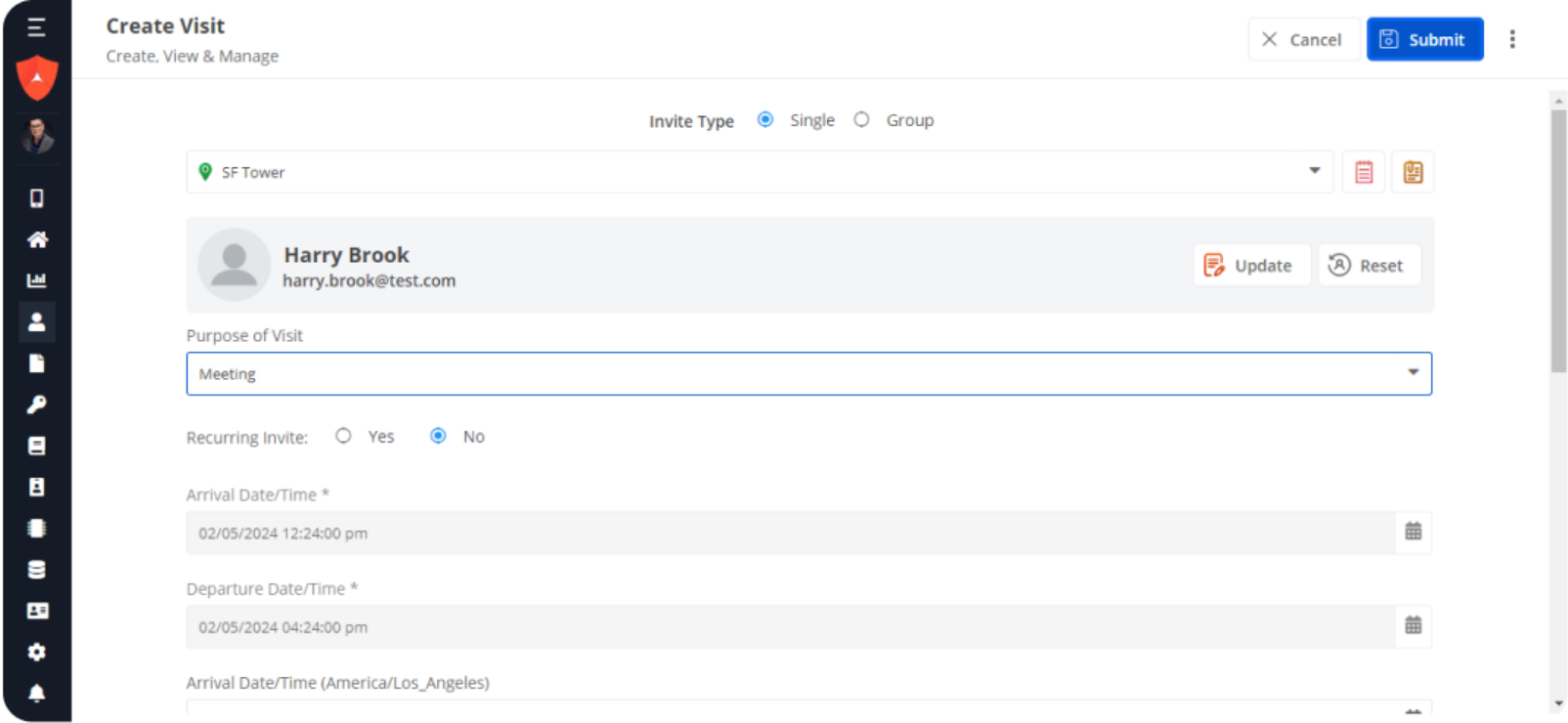Open the contact card icon in sidebar

tap(37, 611)
